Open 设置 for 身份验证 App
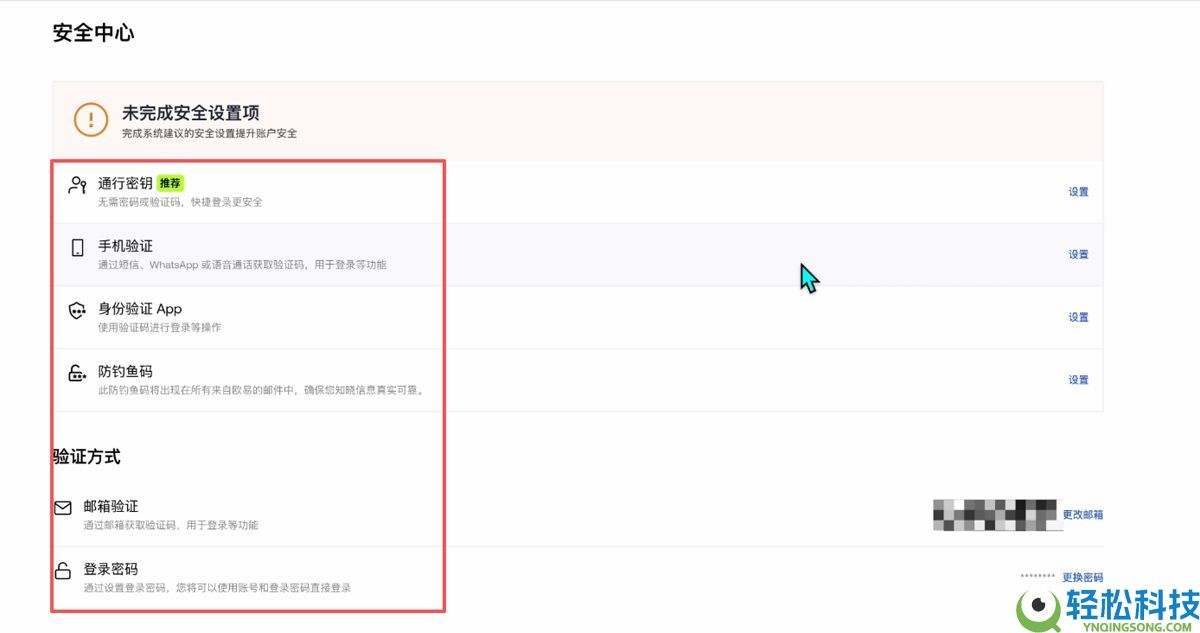 click(1078, 318)
